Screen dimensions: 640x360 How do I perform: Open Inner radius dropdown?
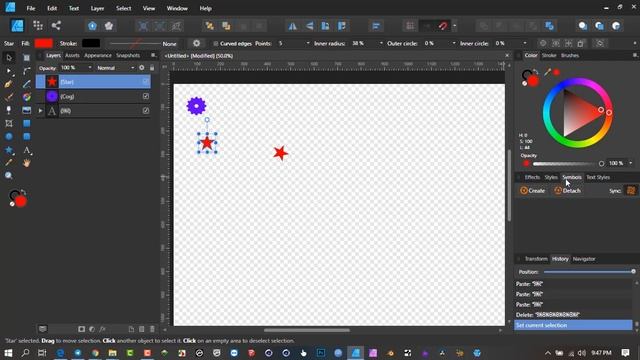pyautogui.click(x=381, y=43)
